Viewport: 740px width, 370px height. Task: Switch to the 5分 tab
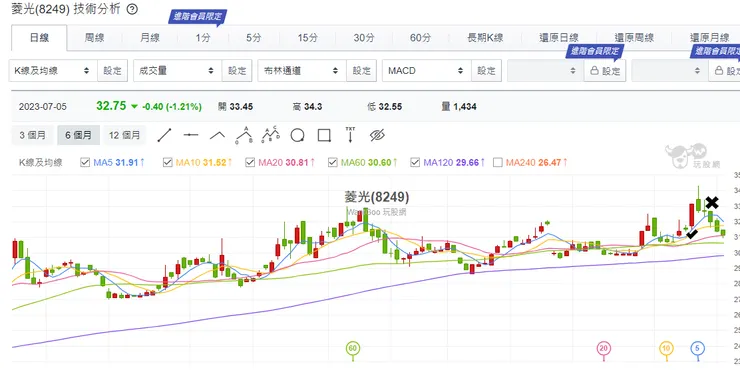(253, 38)
